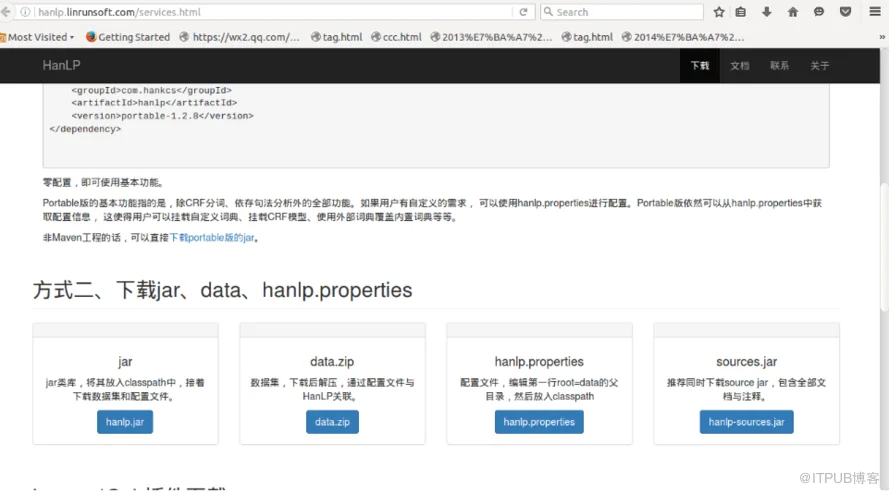Screen dimensions: 889x493
Task: Click the page vertical scrollbar thumb
Action: tap(884, 246)
